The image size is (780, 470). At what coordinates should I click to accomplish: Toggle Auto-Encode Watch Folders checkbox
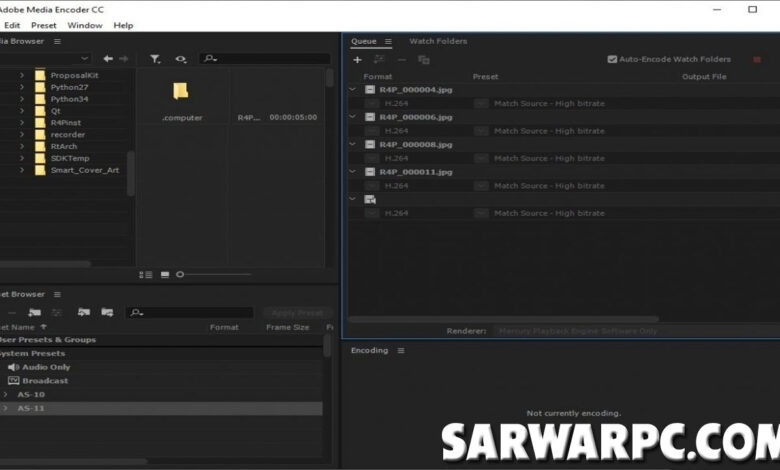[x=612, y=59]
